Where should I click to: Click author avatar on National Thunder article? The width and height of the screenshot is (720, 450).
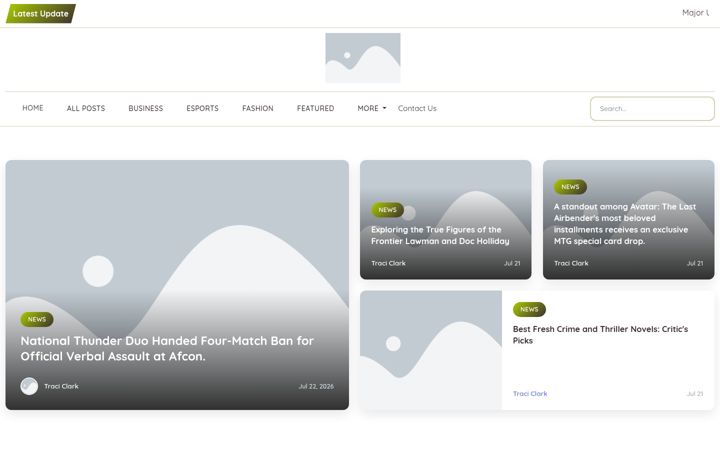tap(29, 386)
